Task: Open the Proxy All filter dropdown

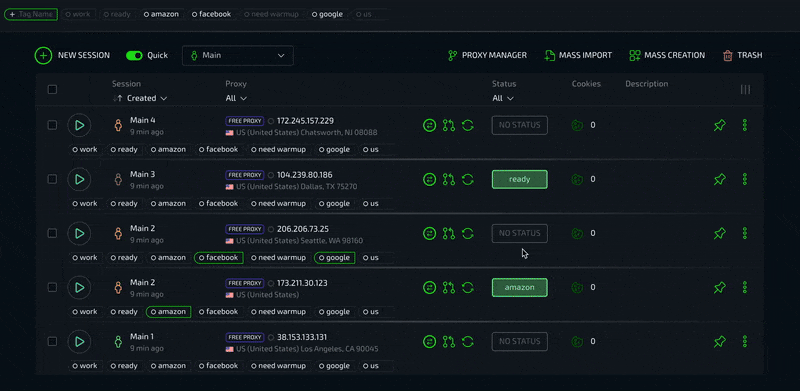Action: (x=236, y=98)
